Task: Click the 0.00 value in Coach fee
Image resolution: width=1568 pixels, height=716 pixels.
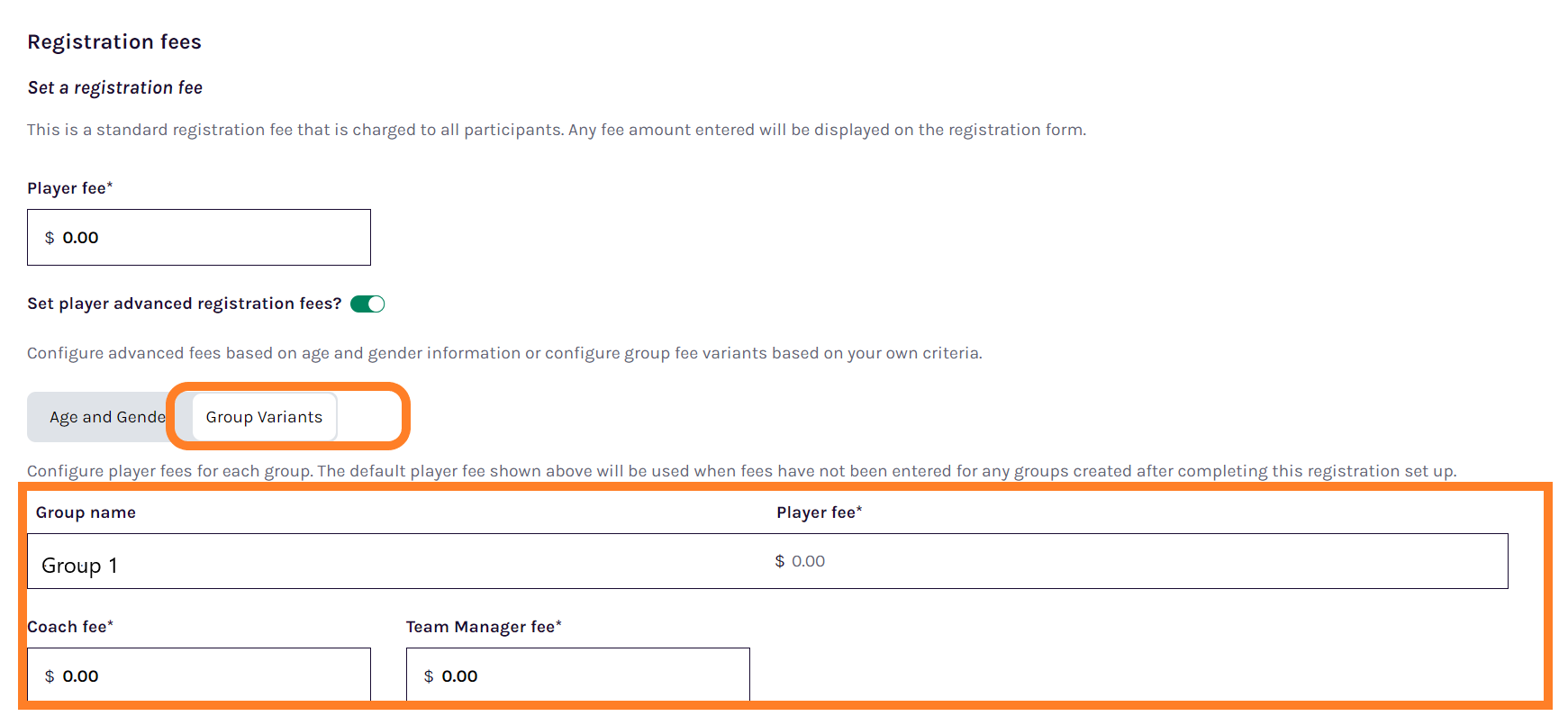Action: [x=80, y=675]
